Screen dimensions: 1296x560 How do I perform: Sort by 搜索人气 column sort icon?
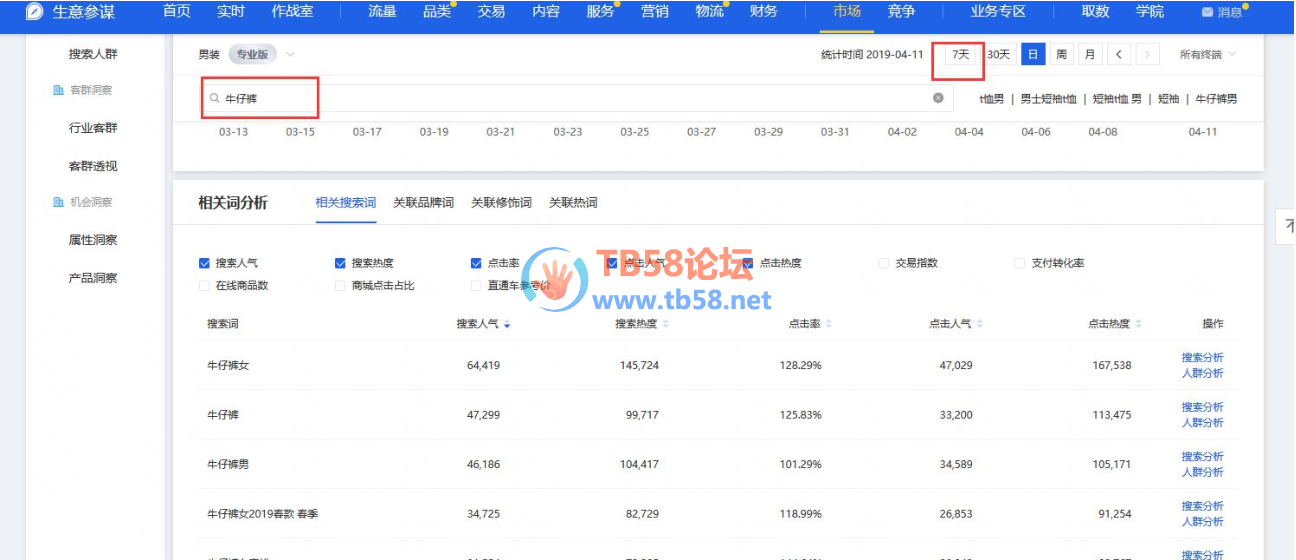click(507, 324)
